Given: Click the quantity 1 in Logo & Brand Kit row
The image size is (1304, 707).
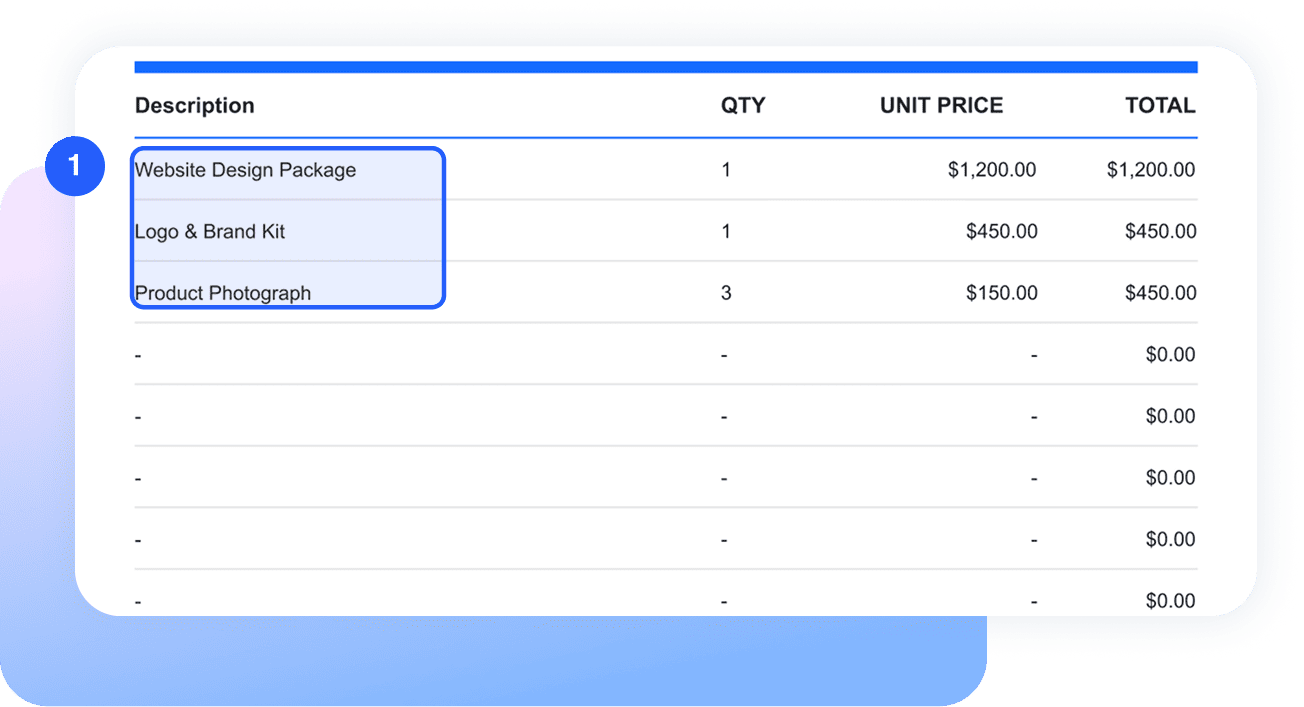Looking at the screenshot, I should [x=726, y=231].
